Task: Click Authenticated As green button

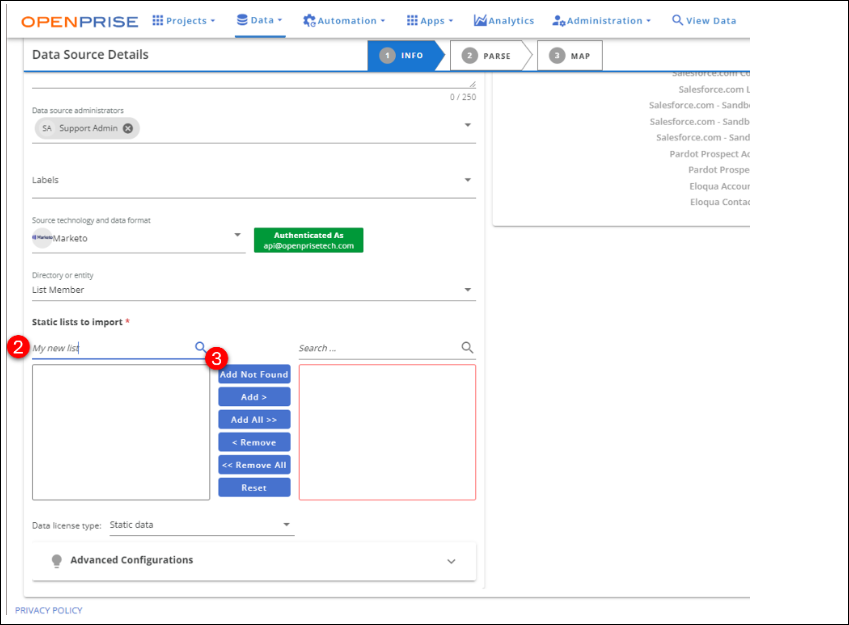Action: point(309,240)
